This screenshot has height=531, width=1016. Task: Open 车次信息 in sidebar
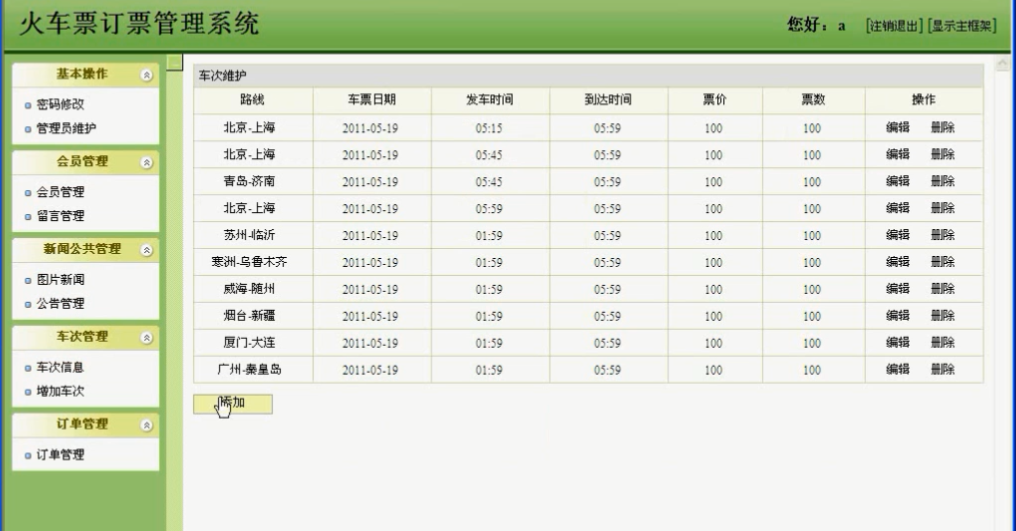(60, 367)
